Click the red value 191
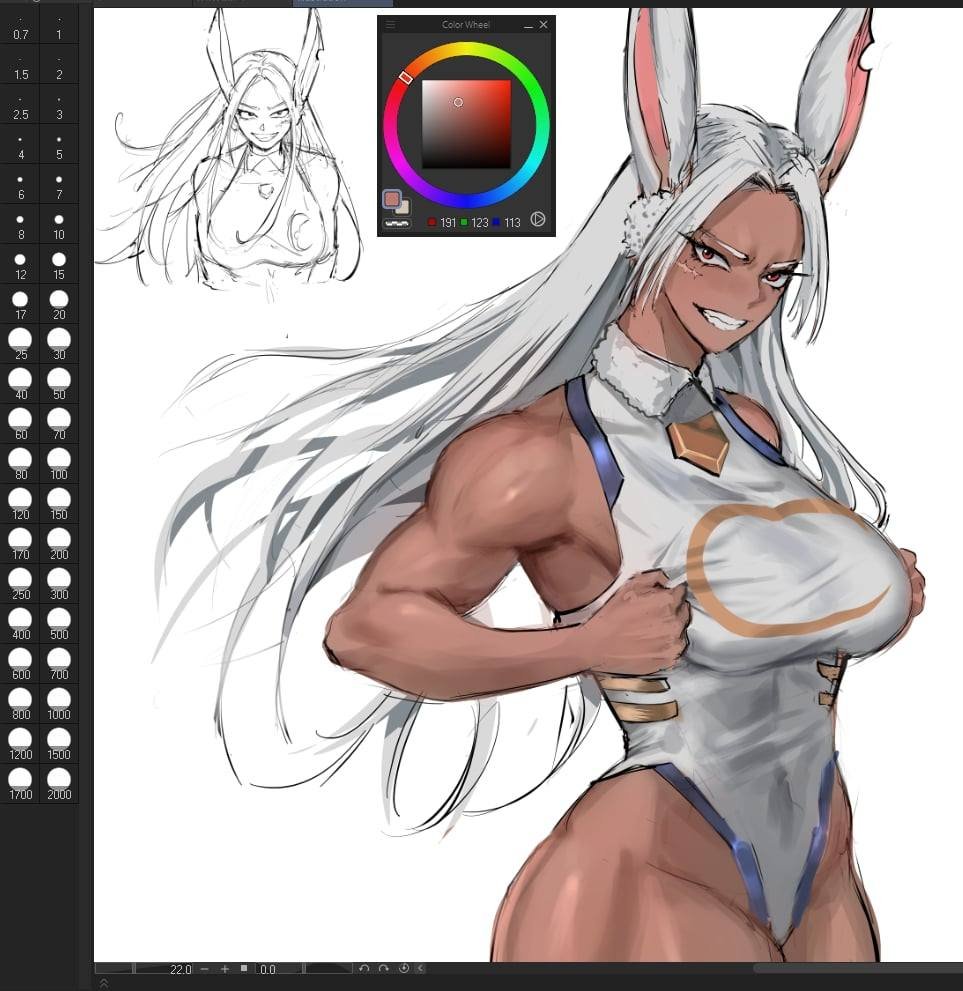The image size is (963, 991). (x=448, y=222)
